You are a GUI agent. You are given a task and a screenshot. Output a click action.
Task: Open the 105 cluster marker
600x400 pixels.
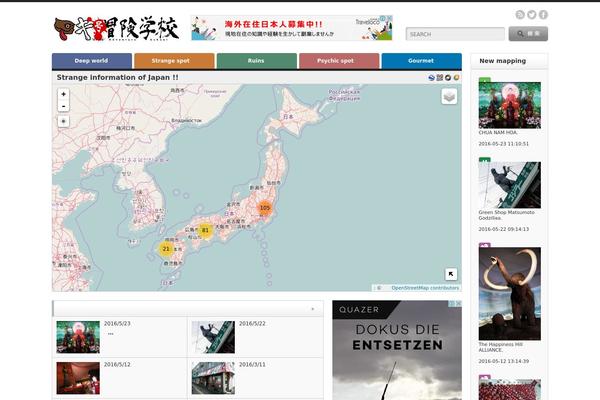click(265, 208)
